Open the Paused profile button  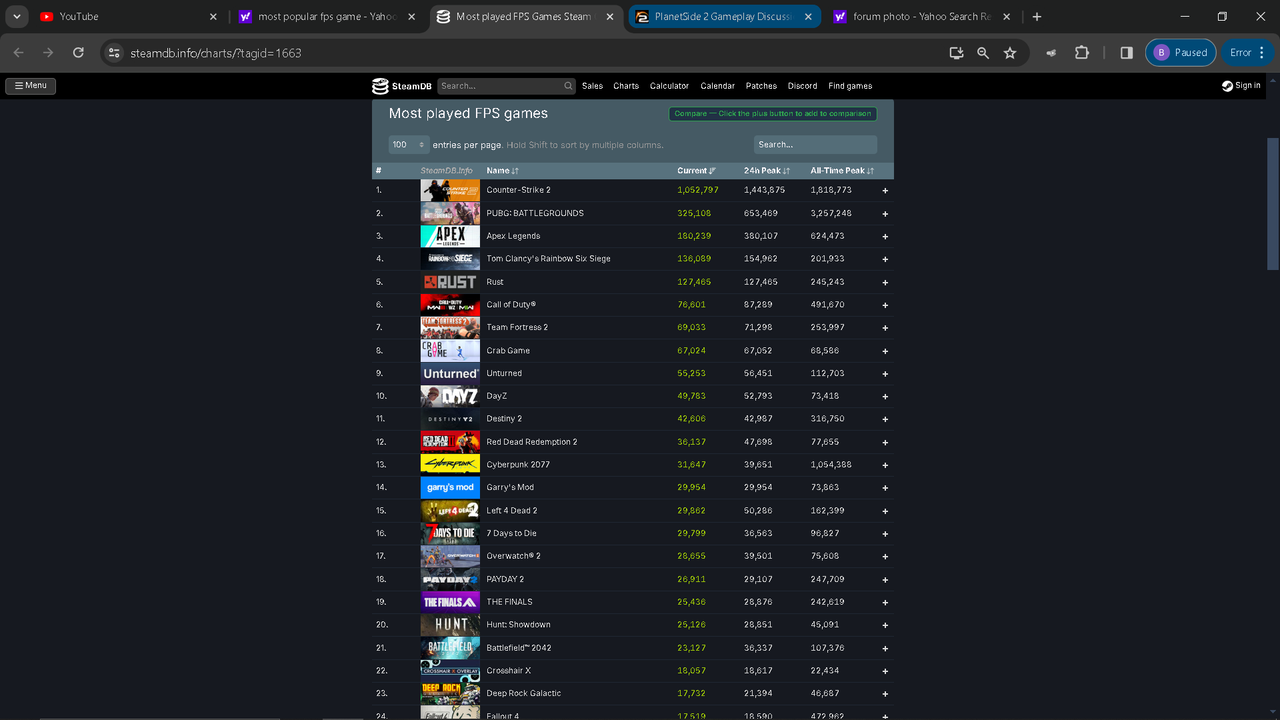tap(1180, 53)
